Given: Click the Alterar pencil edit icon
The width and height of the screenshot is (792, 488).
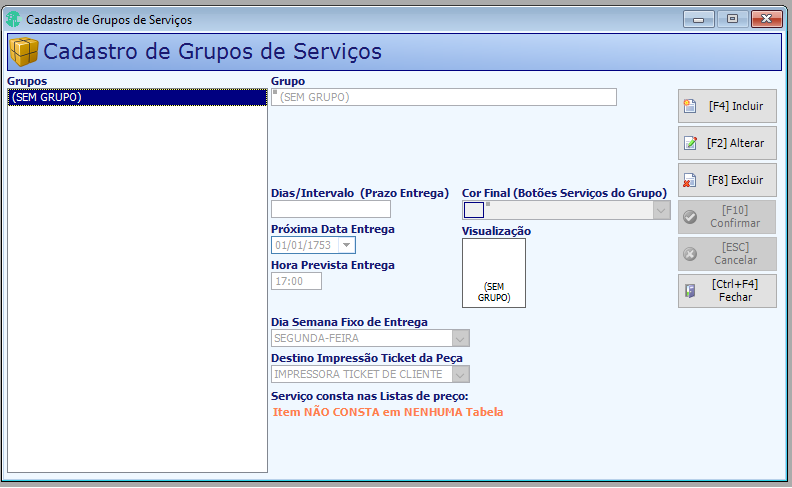Looking at the screenshot, I should click(x=690, y=143).
